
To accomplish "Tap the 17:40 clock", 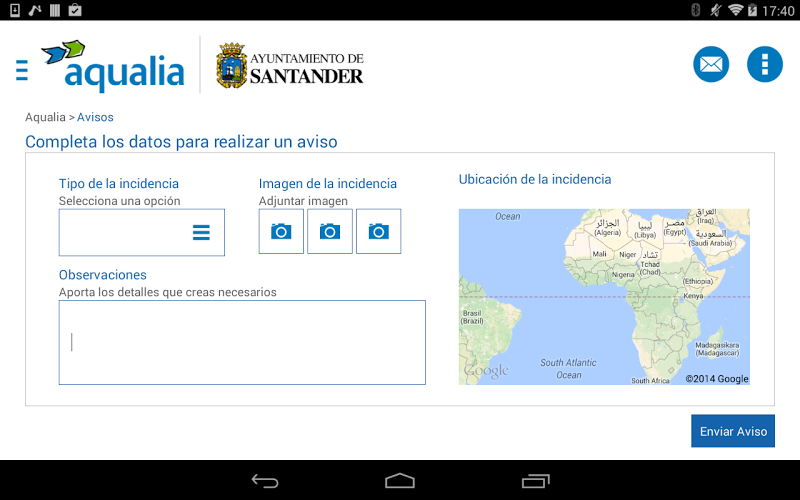I will [x=778, y=10].
